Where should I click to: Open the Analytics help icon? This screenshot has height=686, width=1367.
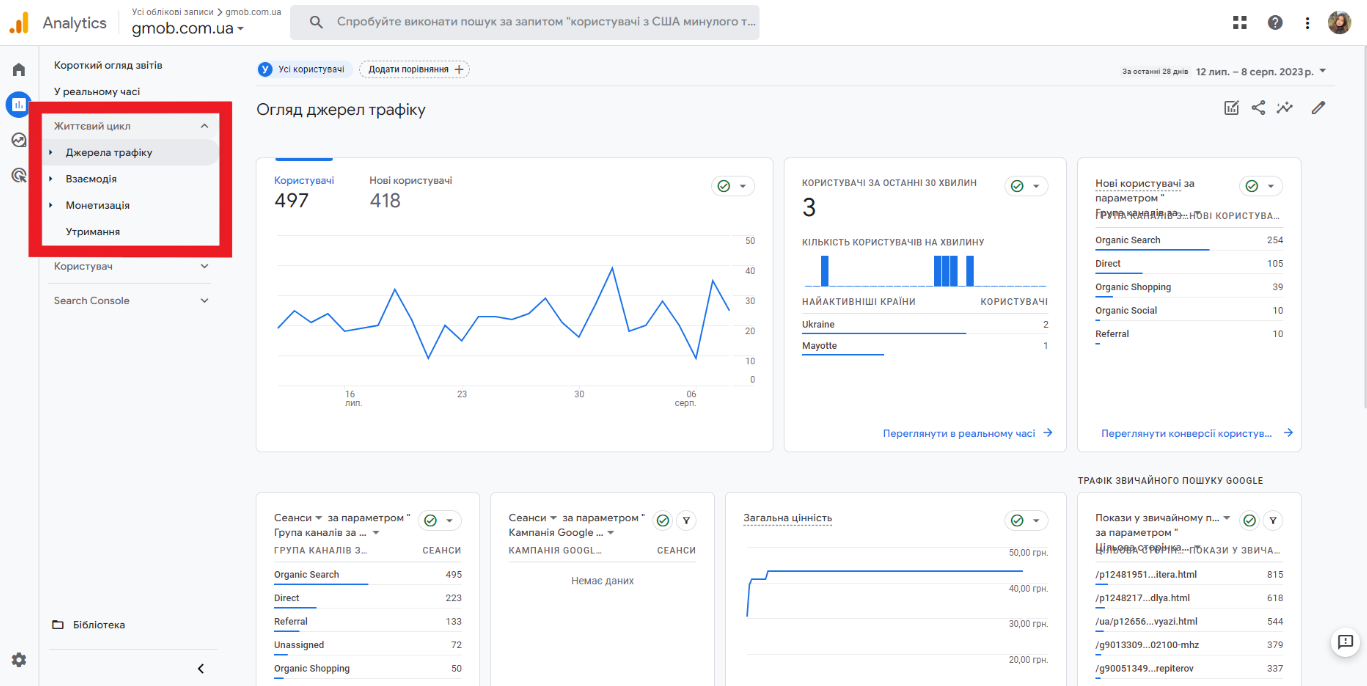[x=1275, y=21]
